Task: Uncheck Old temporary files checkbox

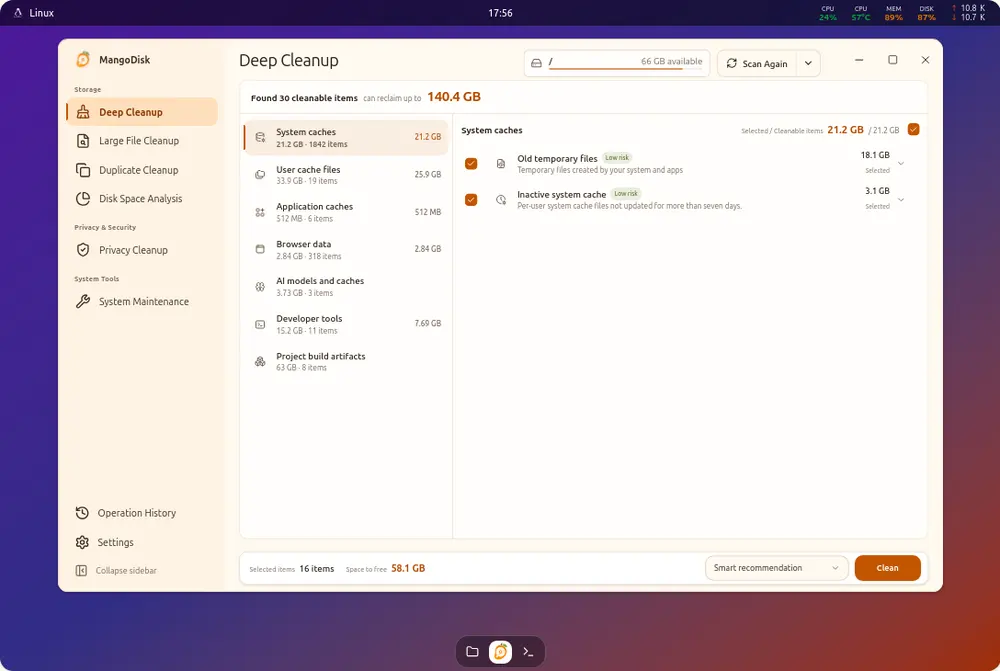Action: coord(471,164)
